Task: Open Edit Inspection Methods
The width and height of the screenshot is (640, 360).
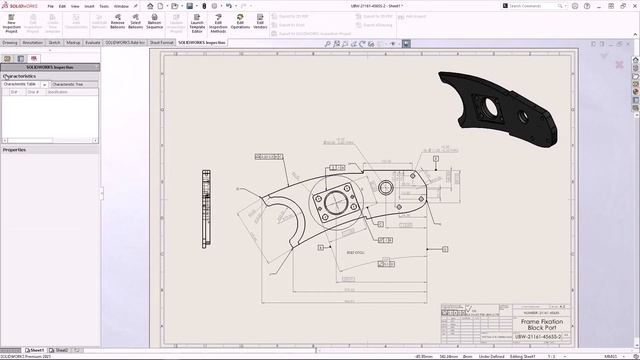Action: click(218, 23)
